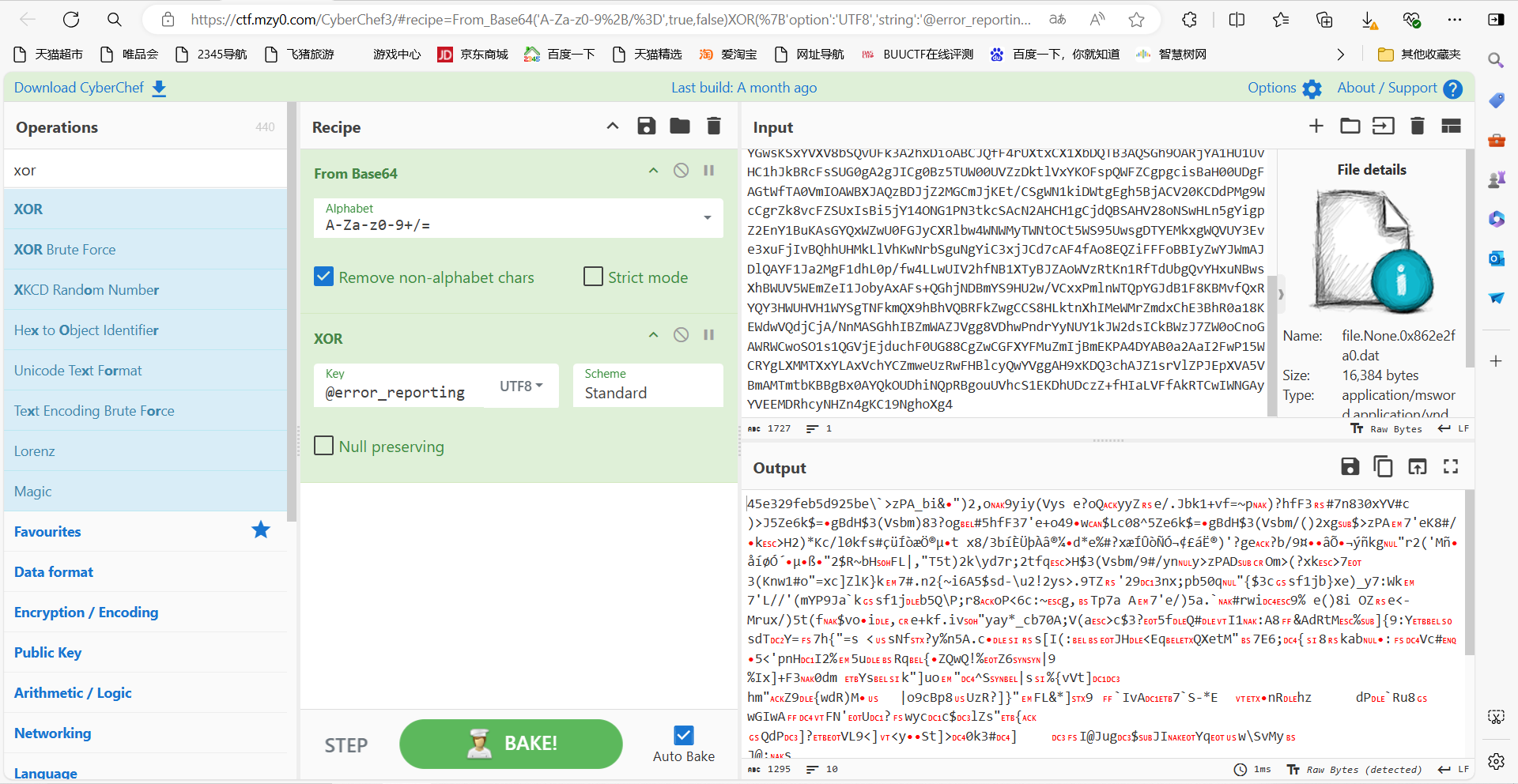Open About / Support question mark icon
The height and width of the screenshot is (784, 1518).
click(x=1452, y=89)
